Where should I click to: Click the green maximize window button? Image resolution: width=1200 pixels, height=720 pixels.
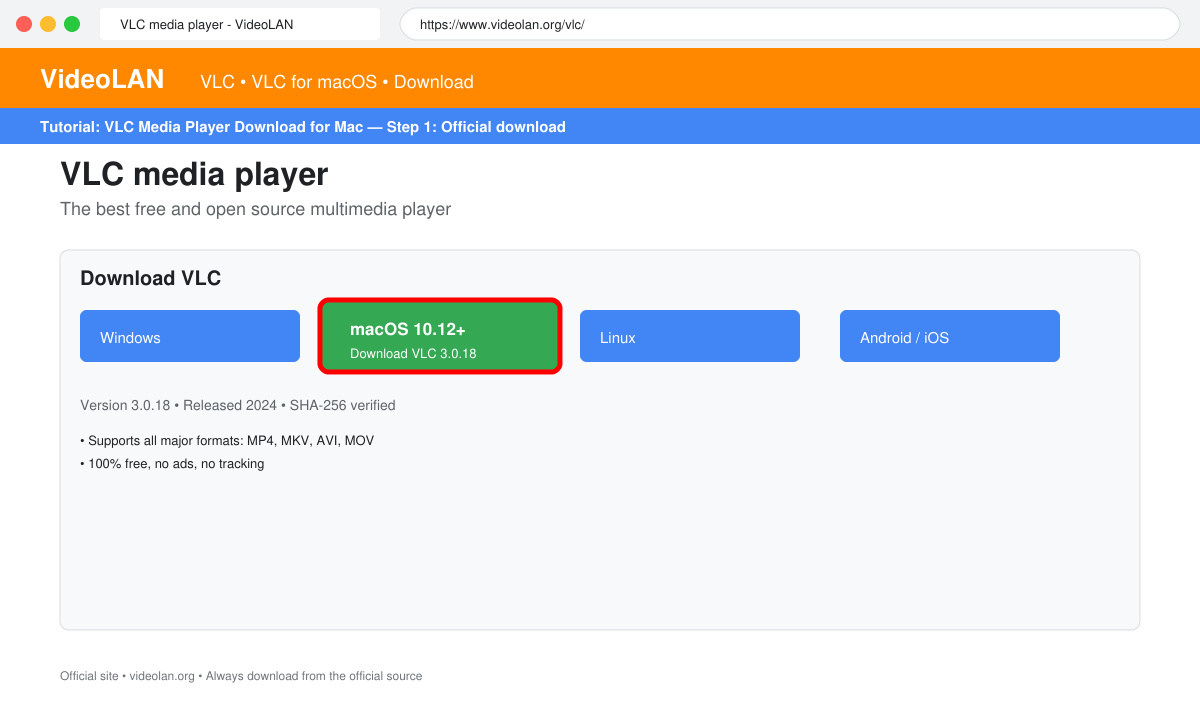pyautogui.click(x=72, y=24)
